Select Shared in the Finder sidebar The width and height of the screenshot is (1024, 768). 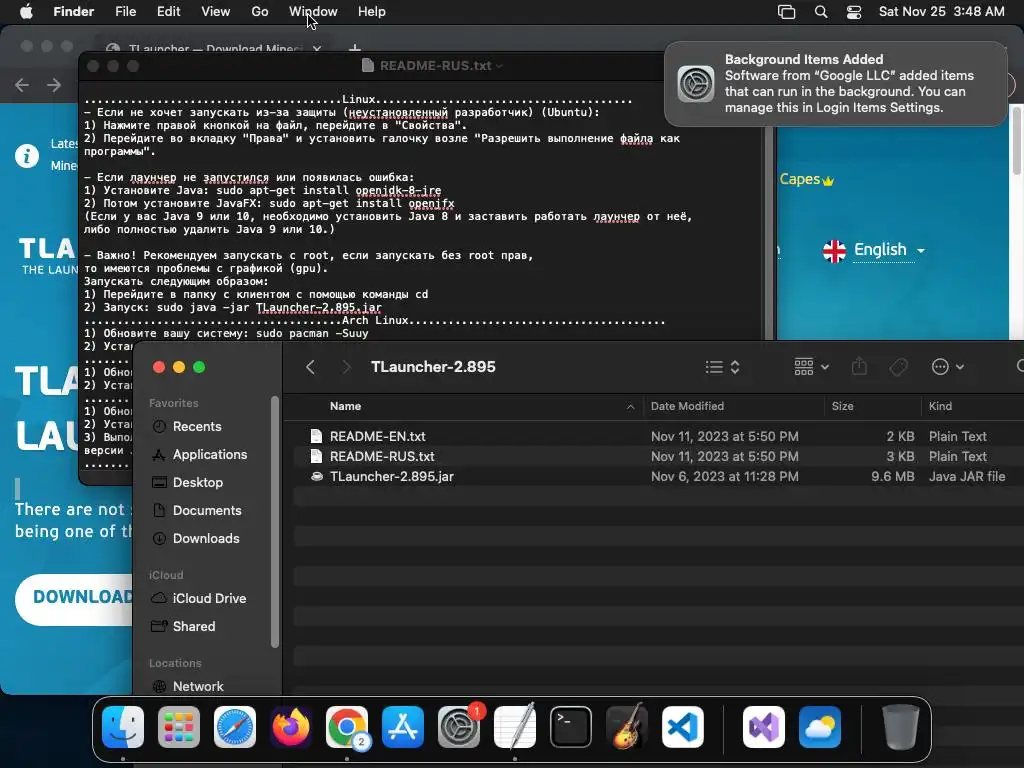tap(193, 626)
